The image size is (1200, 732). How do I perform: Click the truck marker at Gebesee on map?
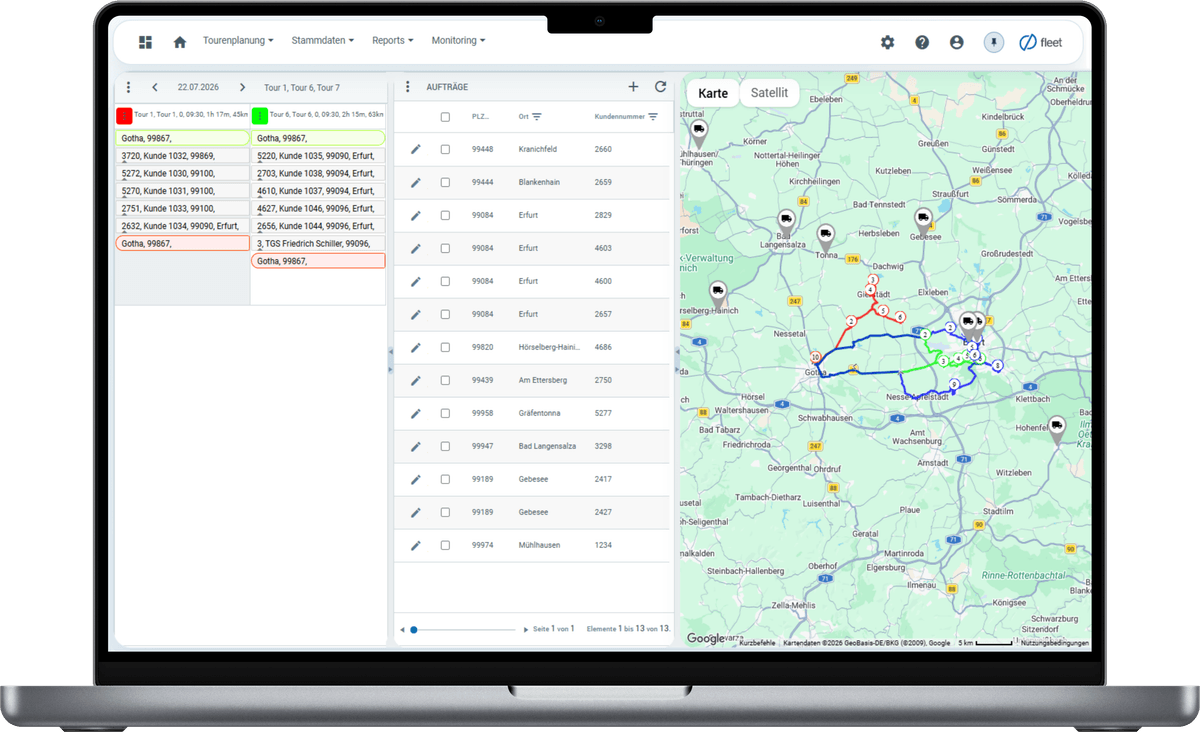(923, 220)
